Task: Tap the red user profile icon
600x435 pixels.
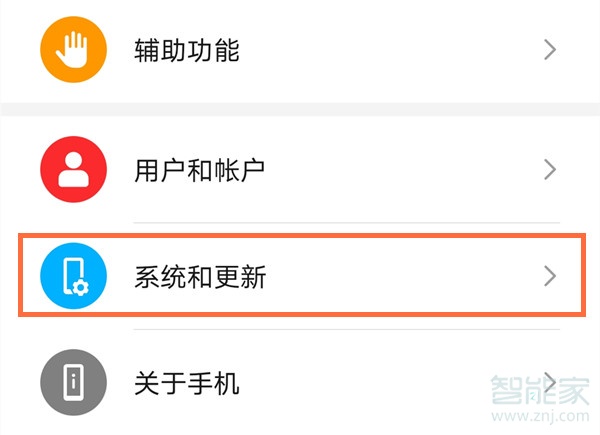Action: (x=73, y=169)
